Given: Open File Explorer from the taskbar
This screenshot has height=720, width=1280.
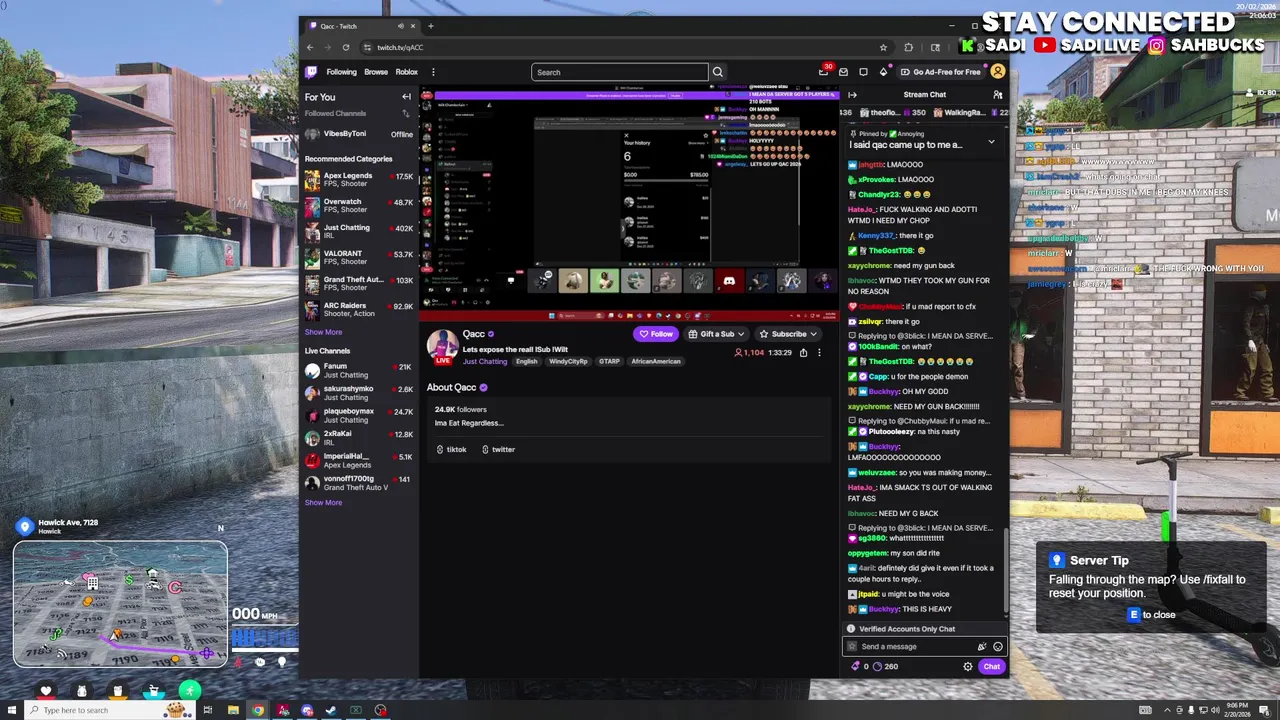Looking at the screenshot, I should [233, 710].
